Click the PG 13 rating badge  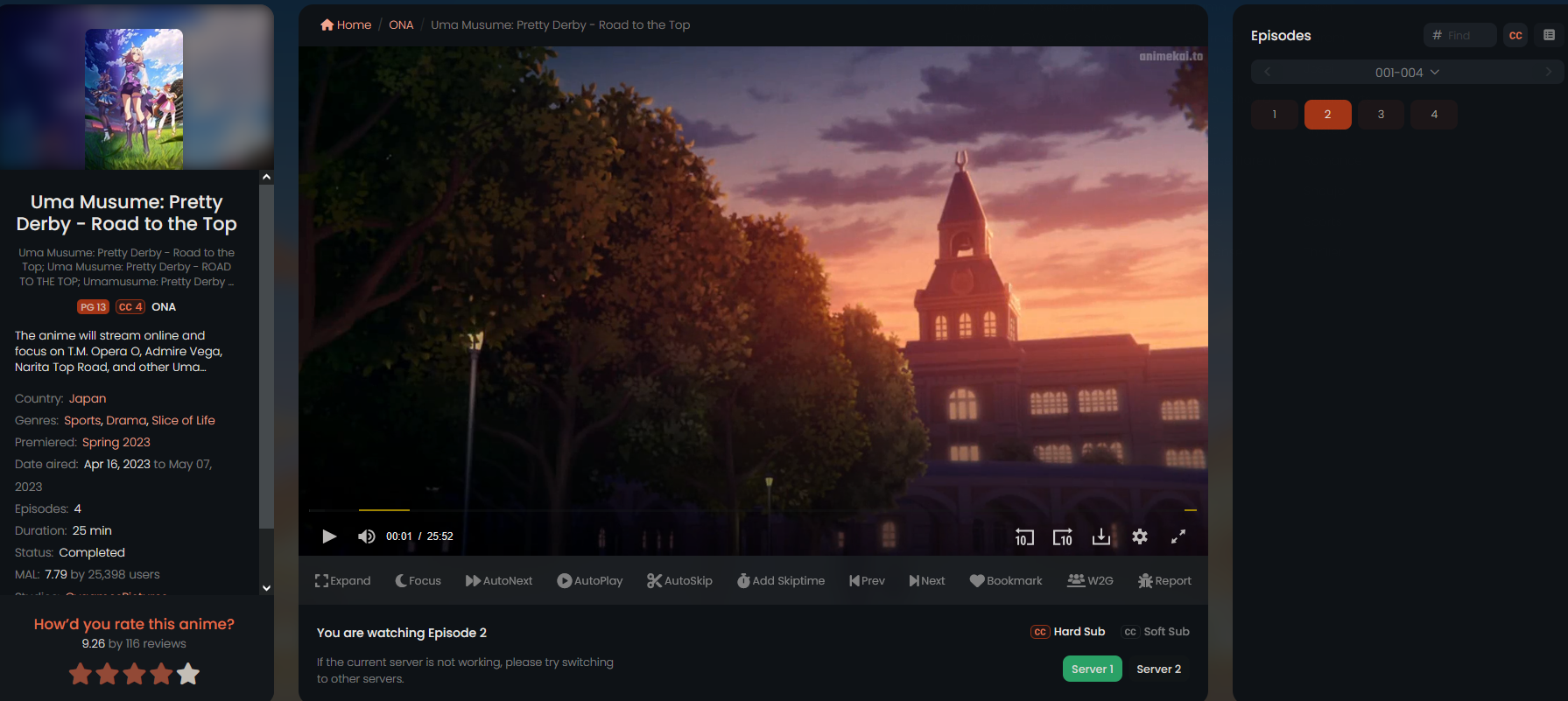(93, 307)
